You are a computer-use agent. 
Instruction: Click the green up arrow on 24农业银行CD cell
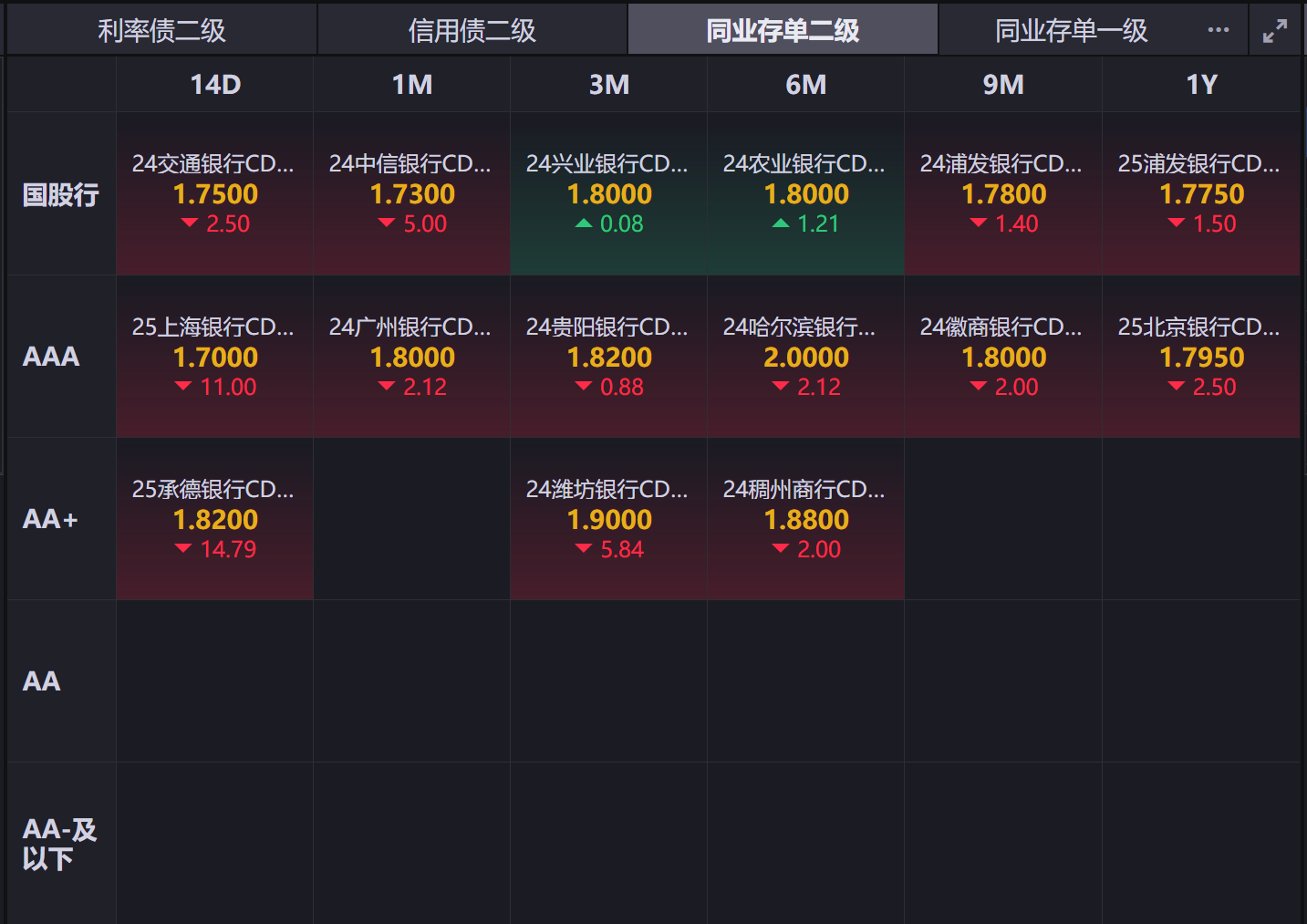[781, 223]
